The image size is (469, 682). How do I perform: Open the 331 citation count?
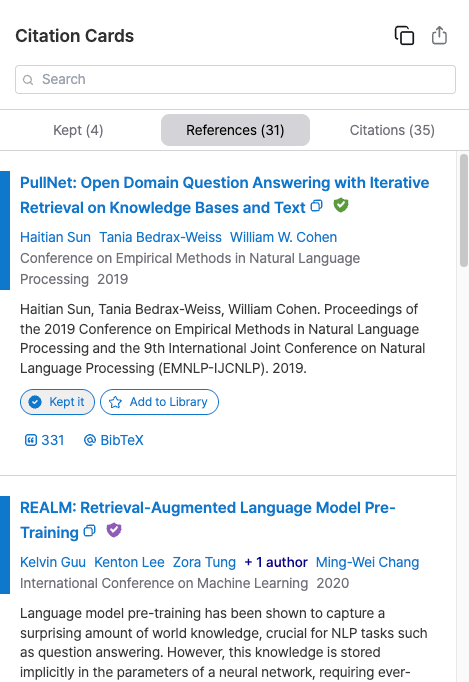click(44, 440)
